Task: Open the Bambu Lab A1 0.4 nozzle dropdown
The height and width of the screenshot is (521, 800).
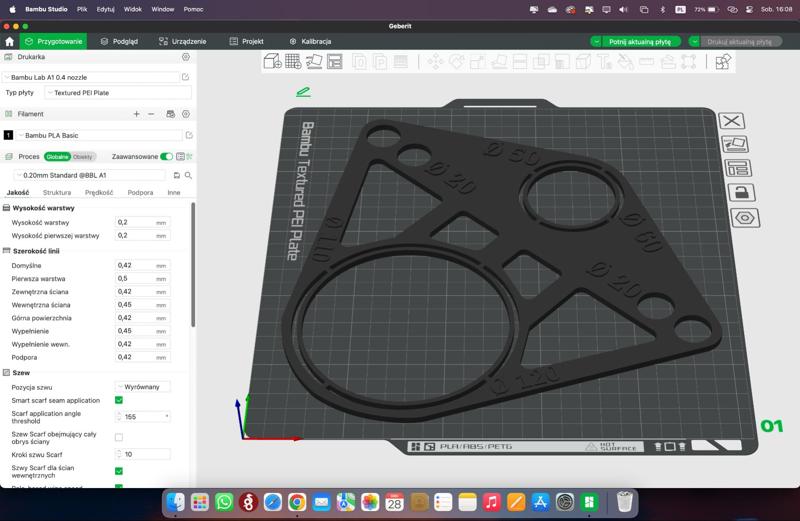Action: (x=91, y=77)
